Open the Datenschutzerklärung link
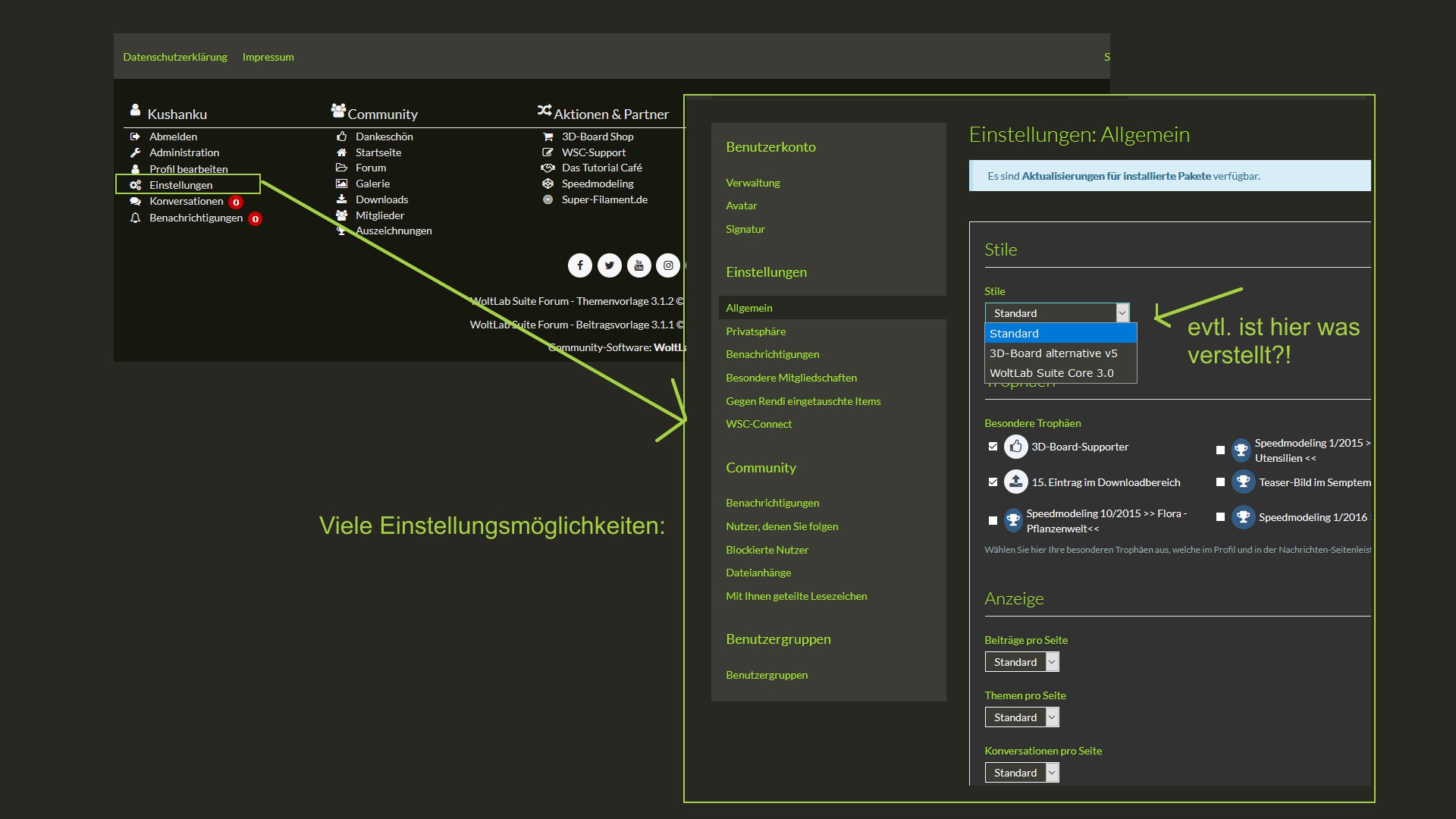The height and width of the screenshot is (819, 1456). pyautogui.click(x=175, y=57)
